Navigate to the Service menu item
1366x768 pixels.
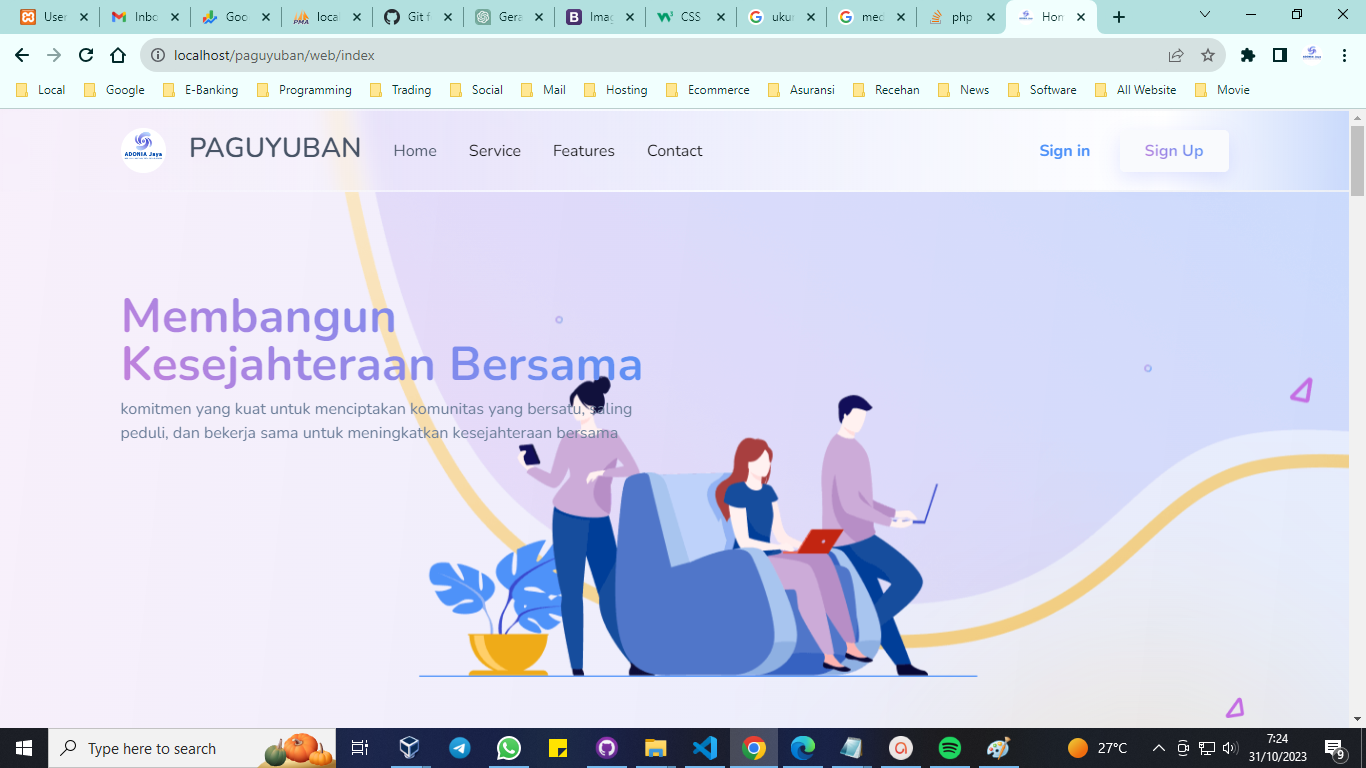pyautogui.click(x=494, y=151)
